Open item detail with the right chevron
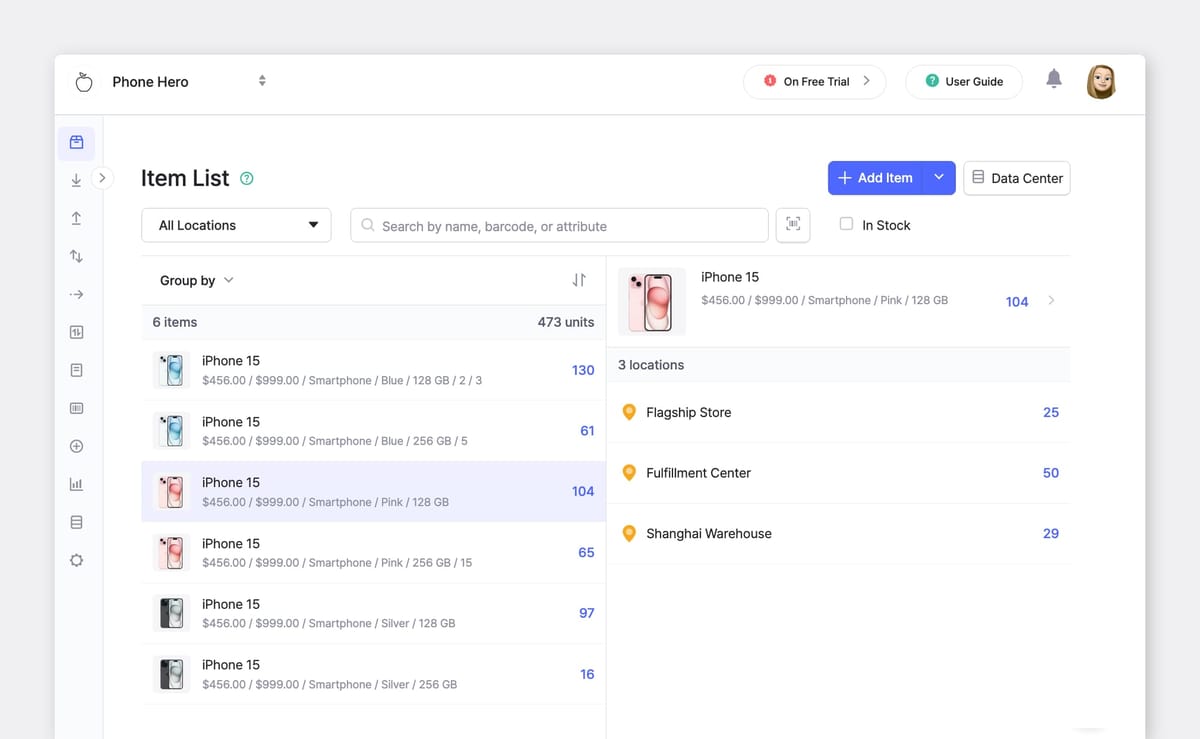The height and width of the screenshot is (739, 1200). pos(1051,300)
